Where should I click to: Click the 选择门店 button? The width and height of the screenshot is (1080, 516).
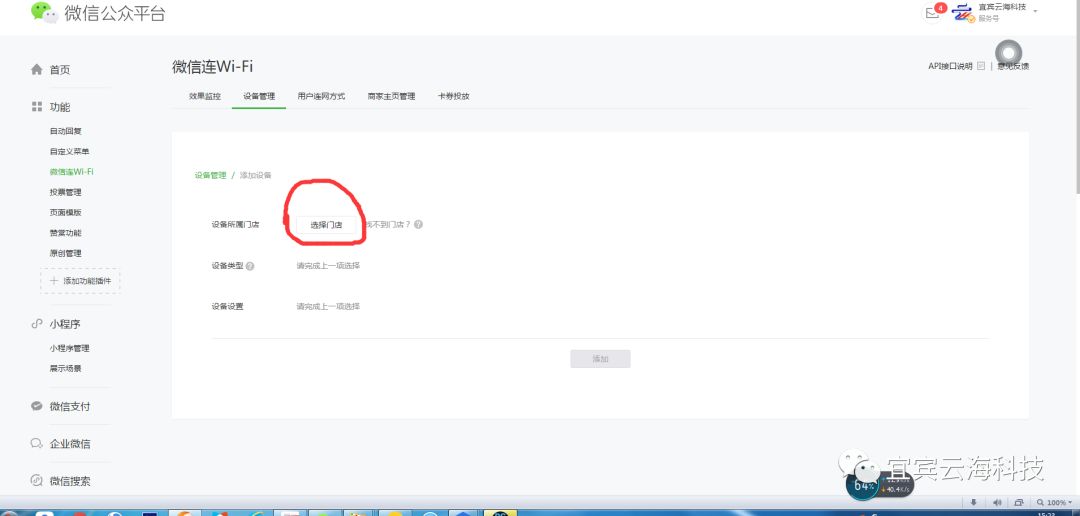(x=326, y=225)
